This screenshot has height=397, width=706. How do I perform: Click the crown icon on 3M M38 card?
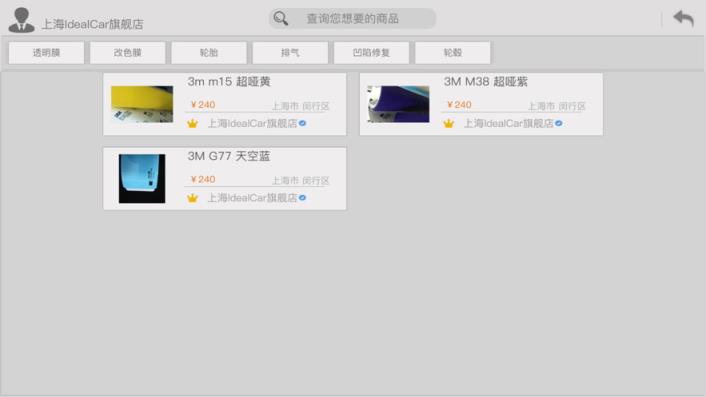pos(448,123)
